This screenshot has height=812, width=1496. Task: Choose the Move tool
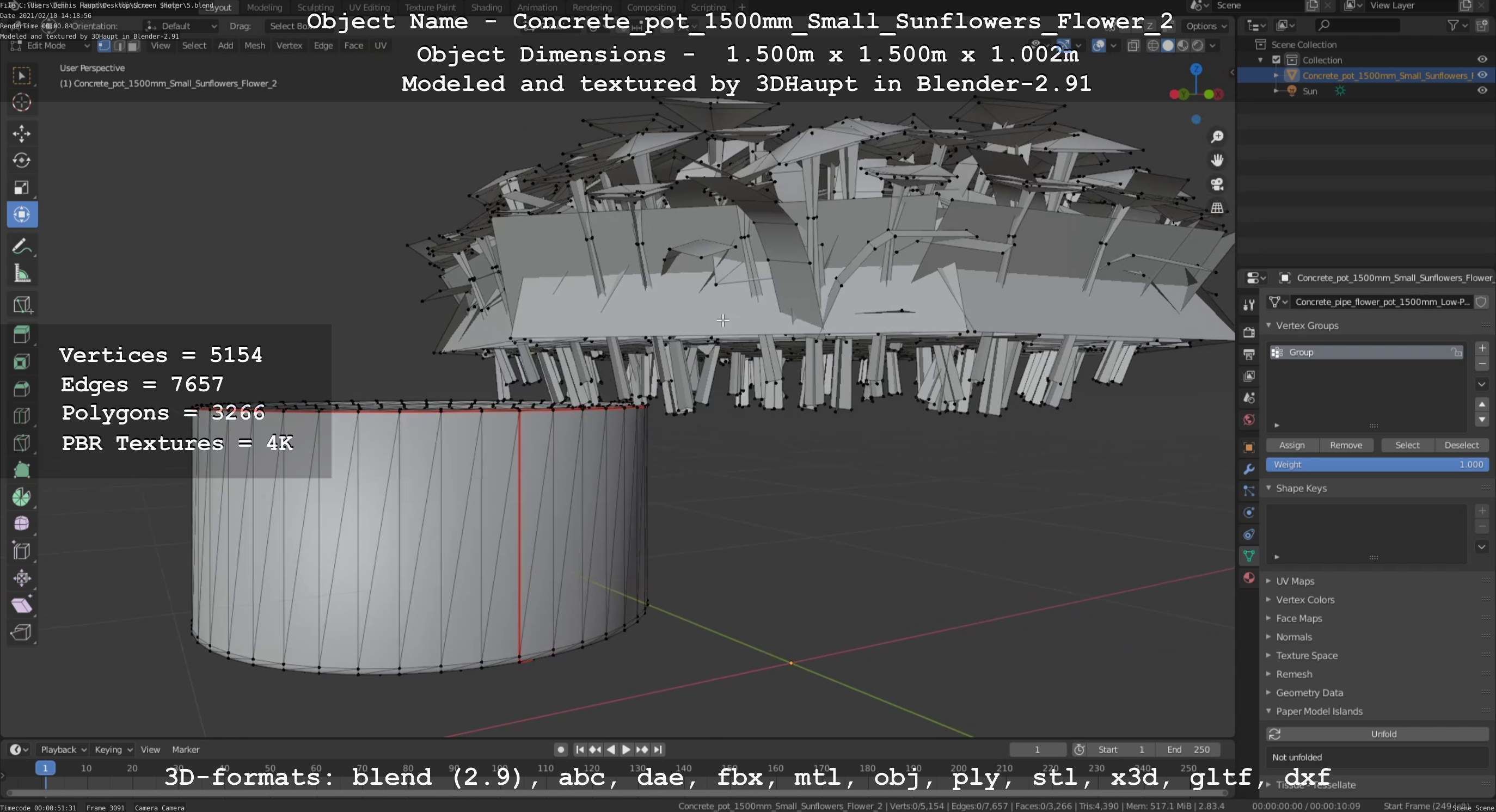coord(21,133)
